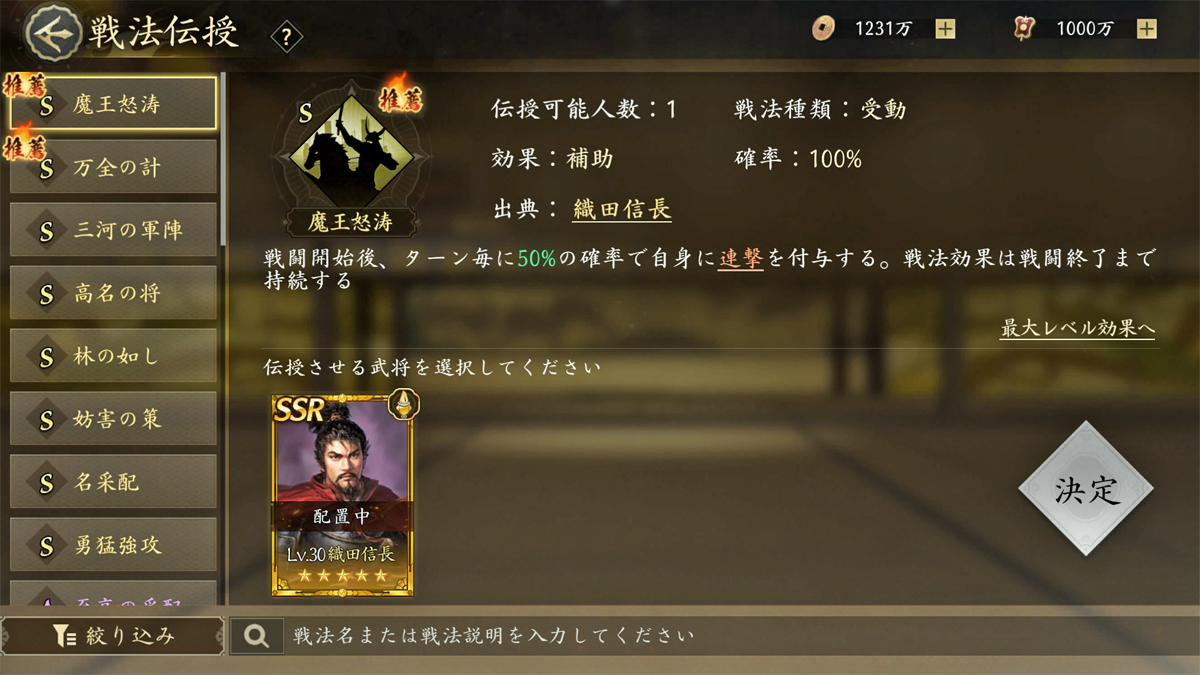Click the underlined 連撃 keyword link

(741, 259)
